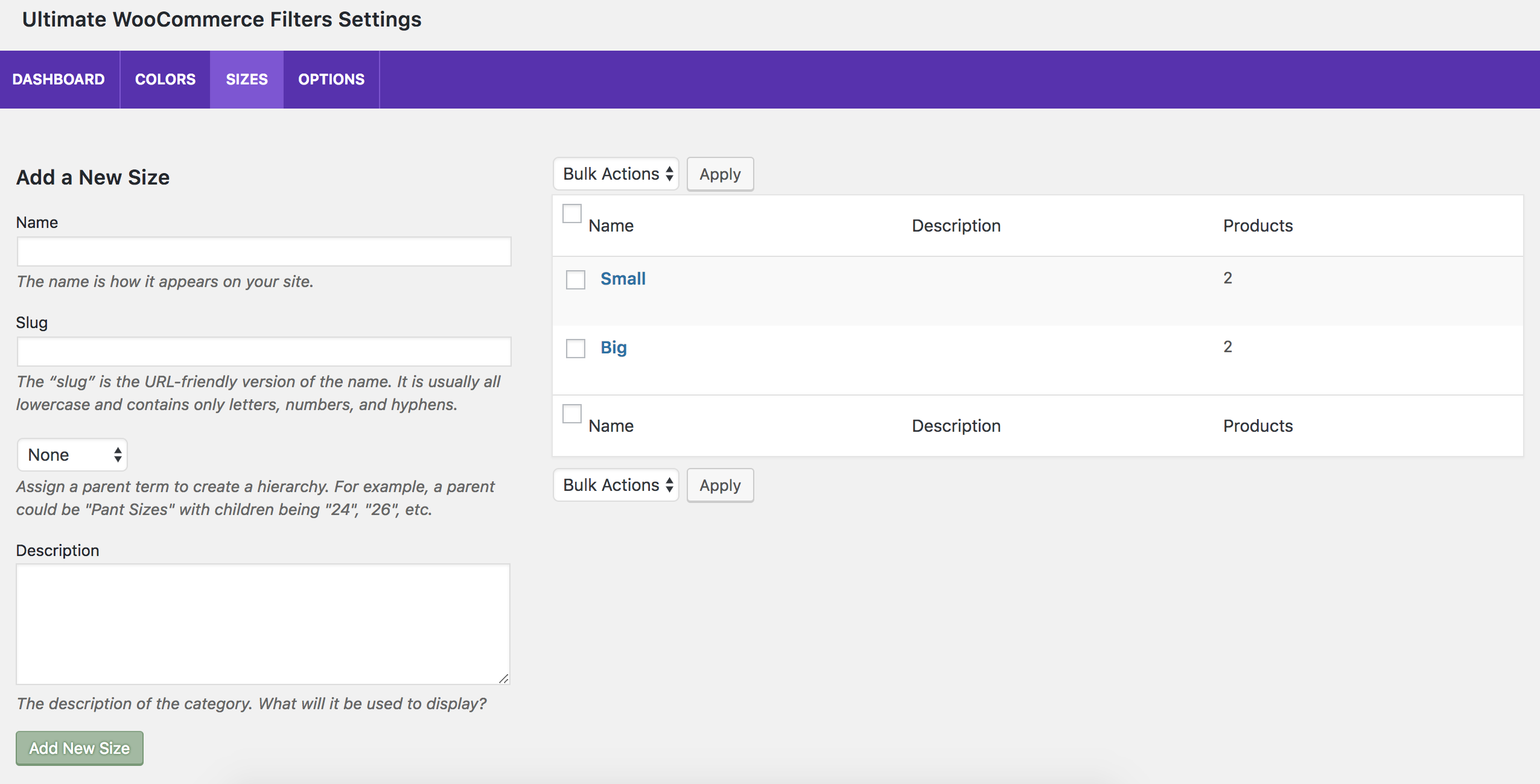Viewport: 1540px width, 784px height.
Task: Click the Add a New Size heading
Action: point(93,177)
